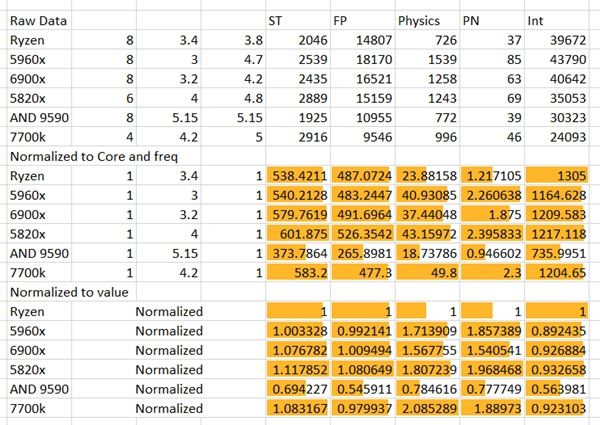Click the cell showing 2.395833
This screenshot has width=600, height=425.
click(492, 234)
